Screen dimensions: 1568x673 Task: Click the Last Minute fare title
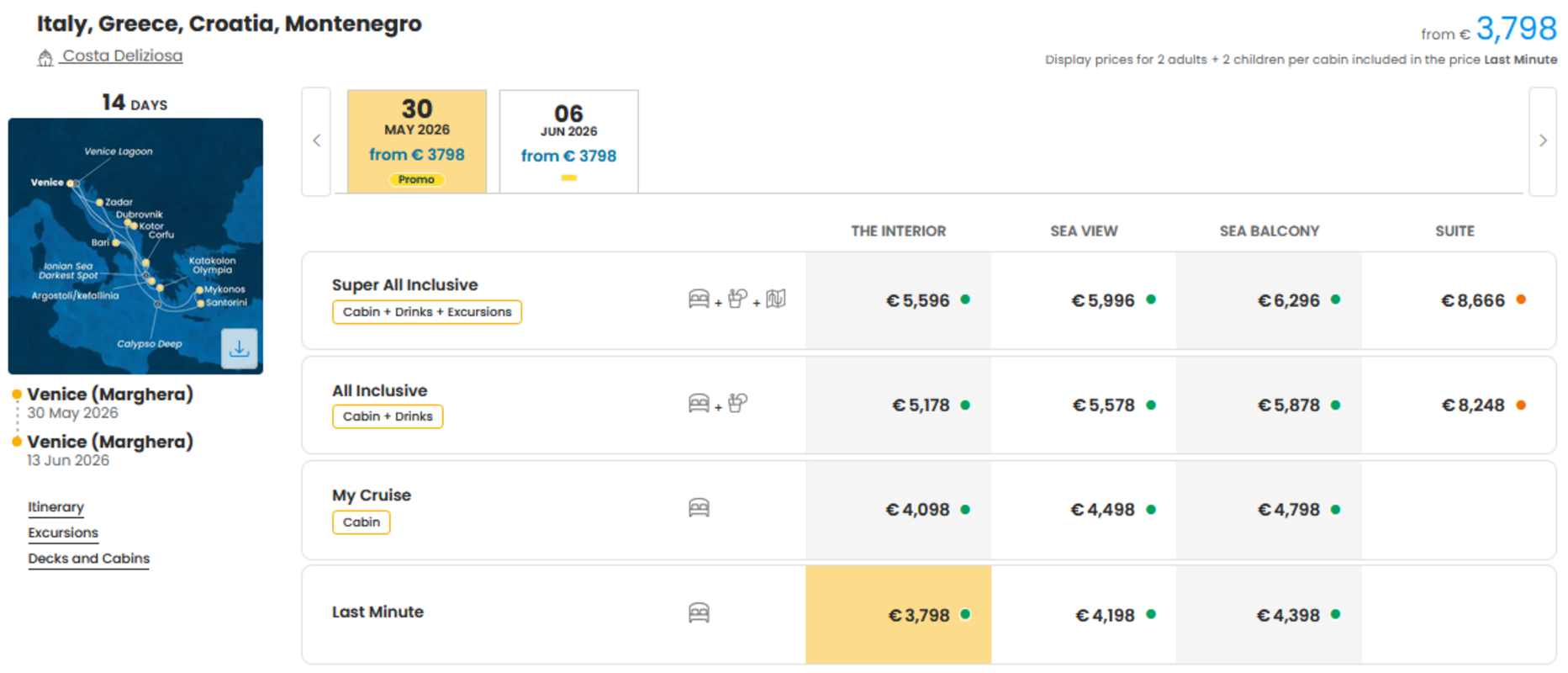[377, 612]
